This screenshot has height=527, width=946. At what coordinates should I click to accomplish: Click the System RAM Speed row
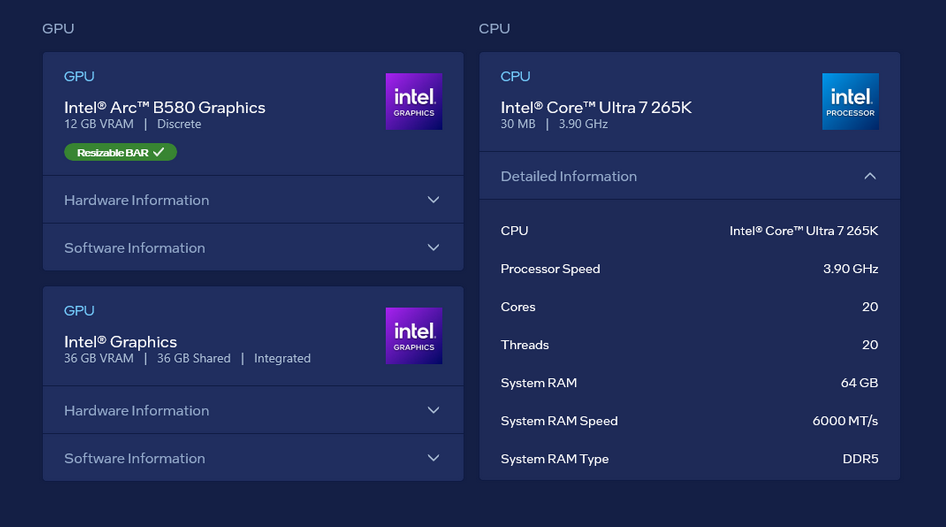689,421
